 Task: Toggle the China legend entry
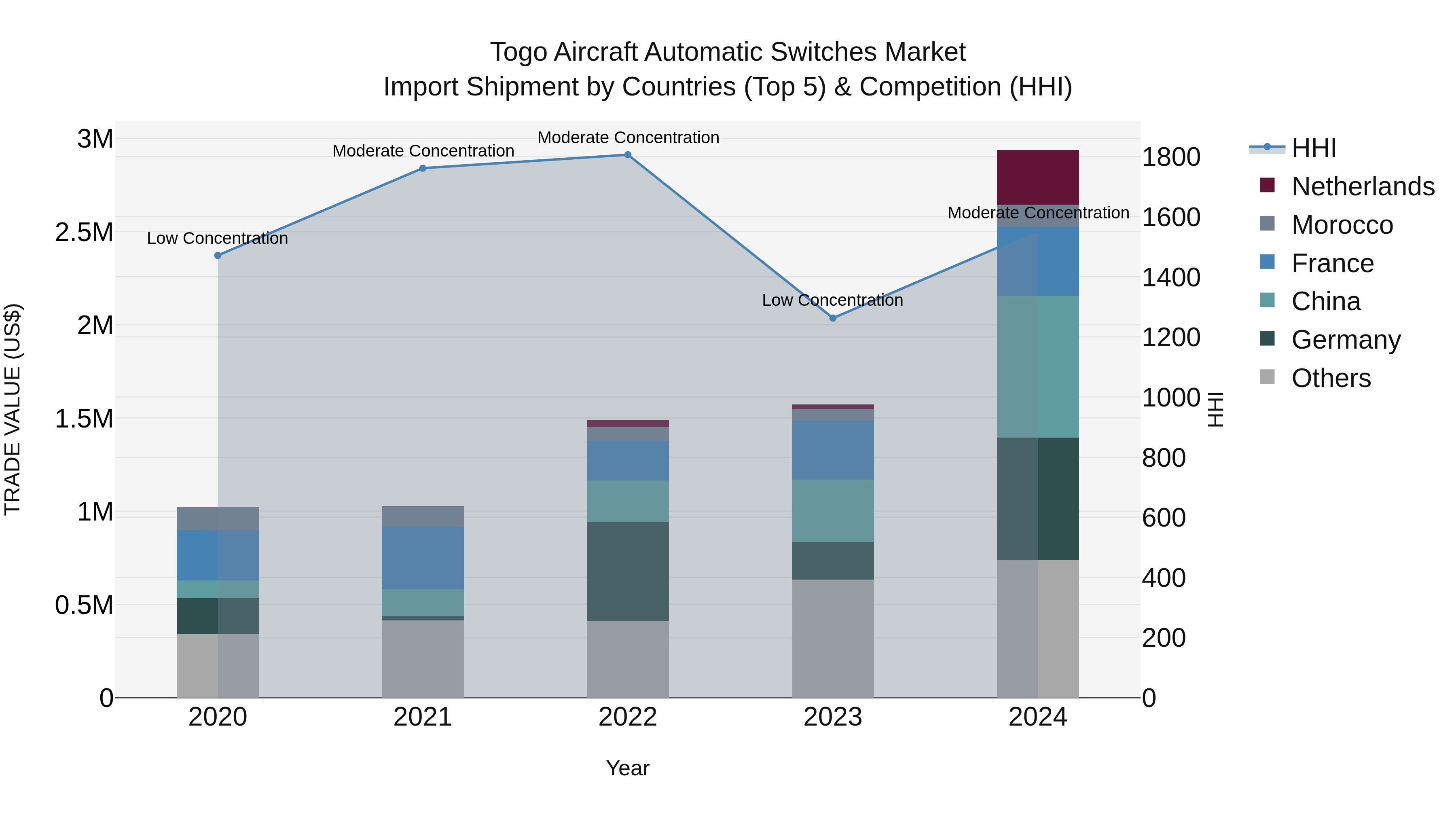tap(1310, 301)
